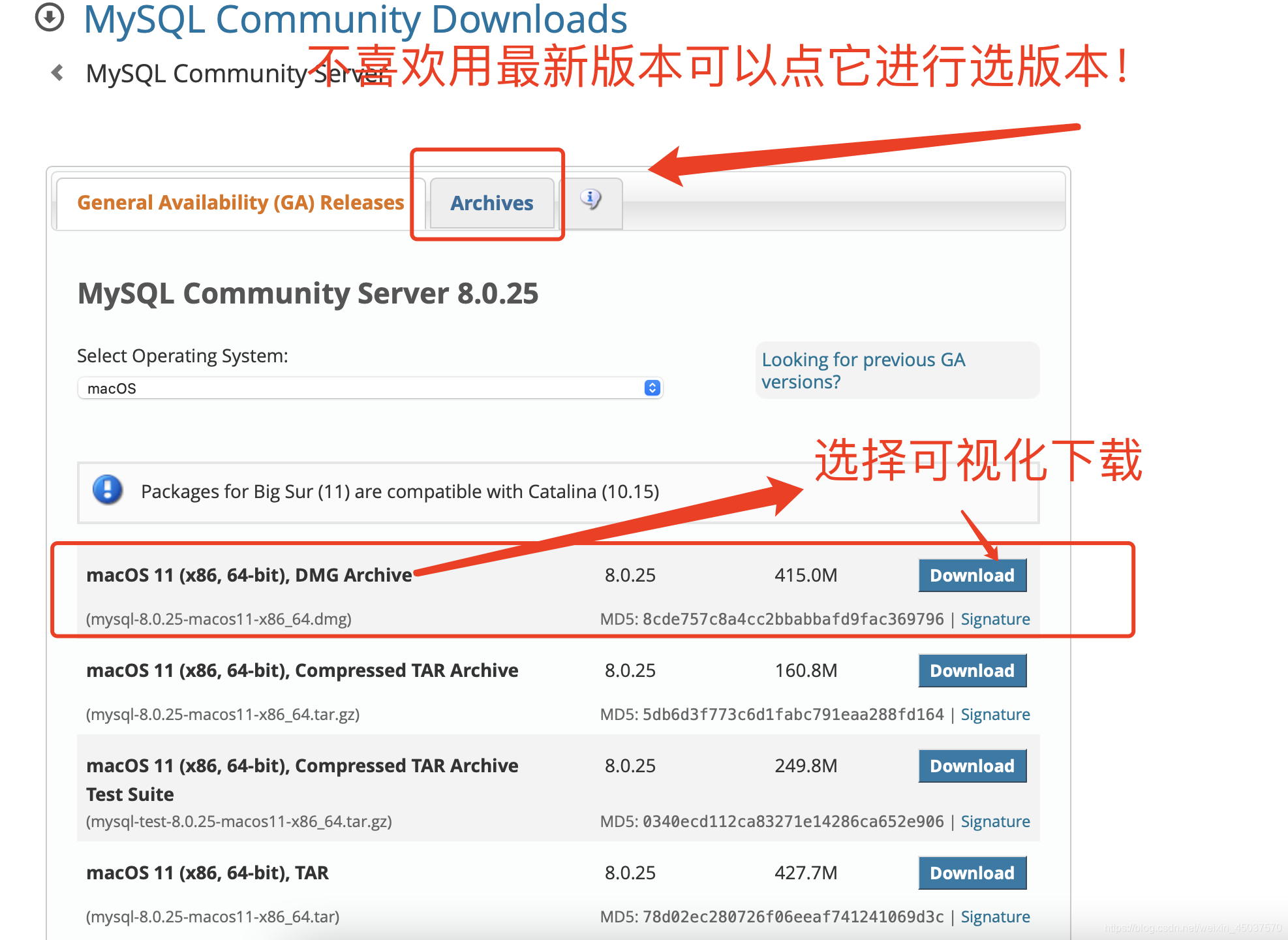Click the 415.0M size value

[x=806, y=575]
